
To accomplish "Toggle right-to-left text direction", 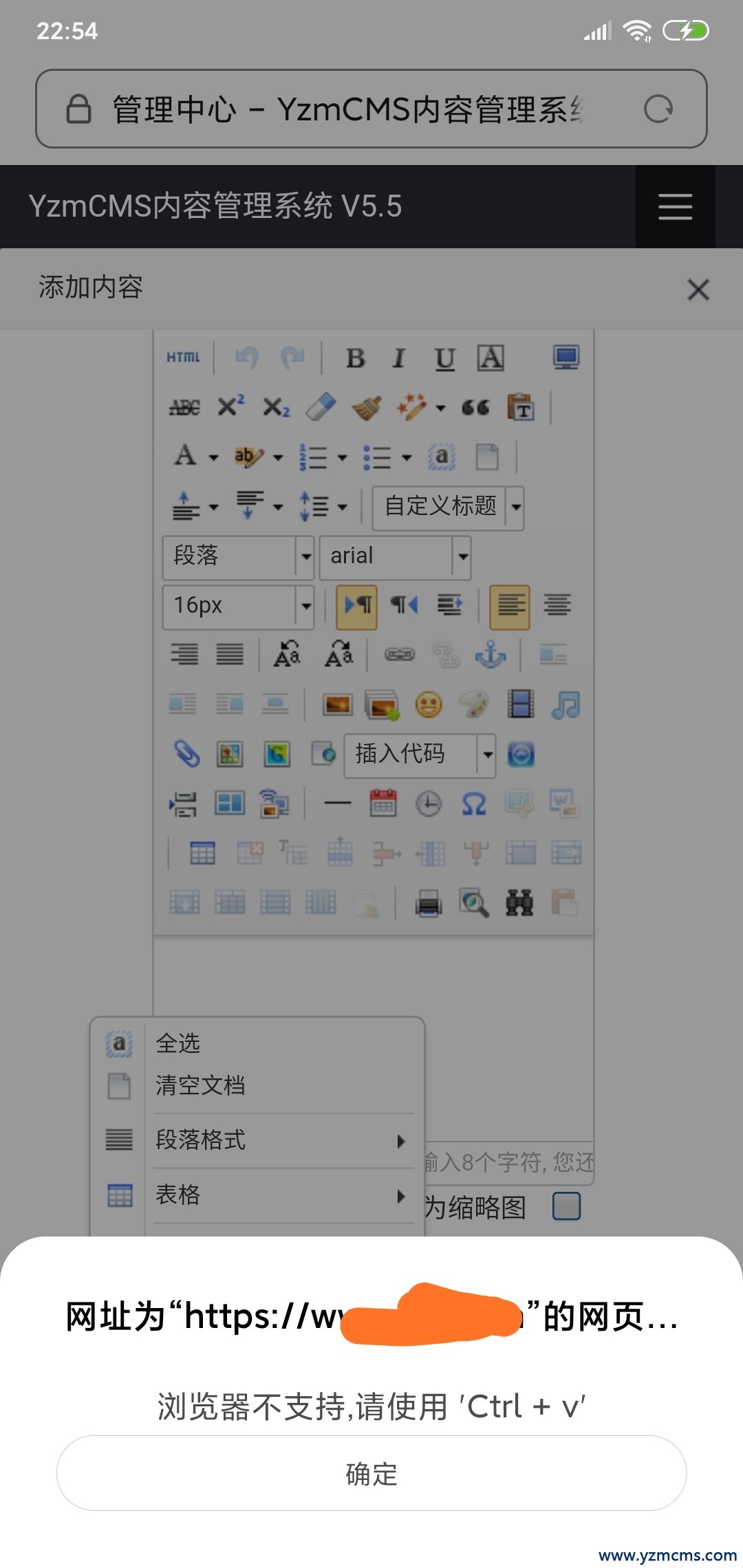I will (404, 605).
